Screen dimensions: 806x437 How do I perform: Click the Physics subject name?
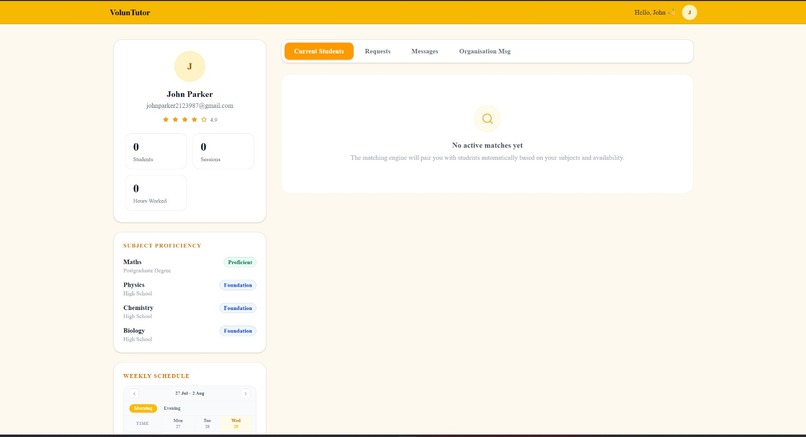click(x=134, y=285)
